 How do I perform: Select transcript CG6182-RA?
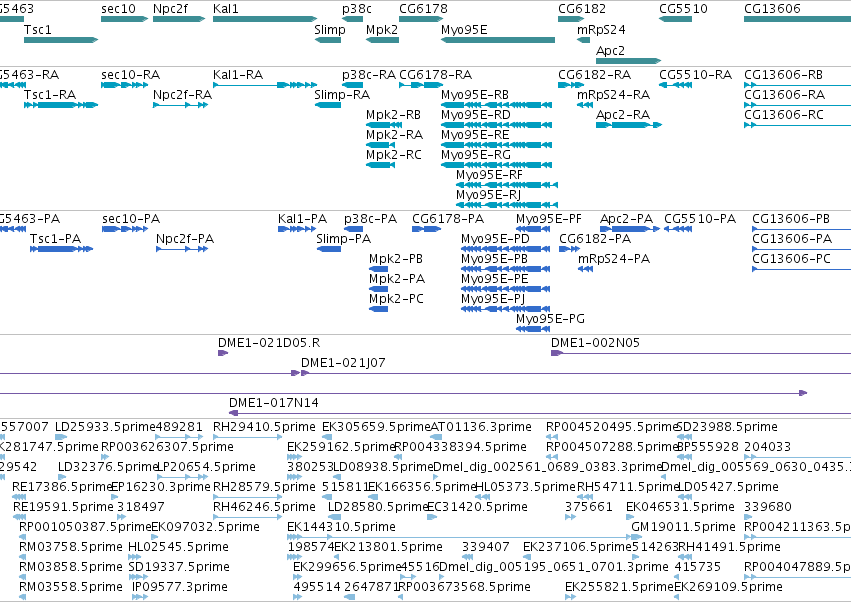(571, 85)
